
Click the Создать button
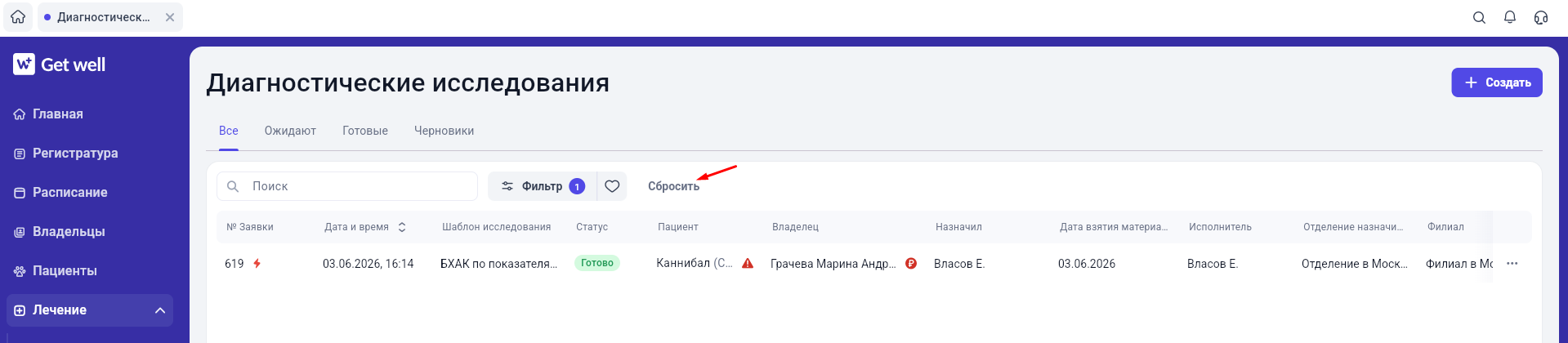pos(1497,82)
